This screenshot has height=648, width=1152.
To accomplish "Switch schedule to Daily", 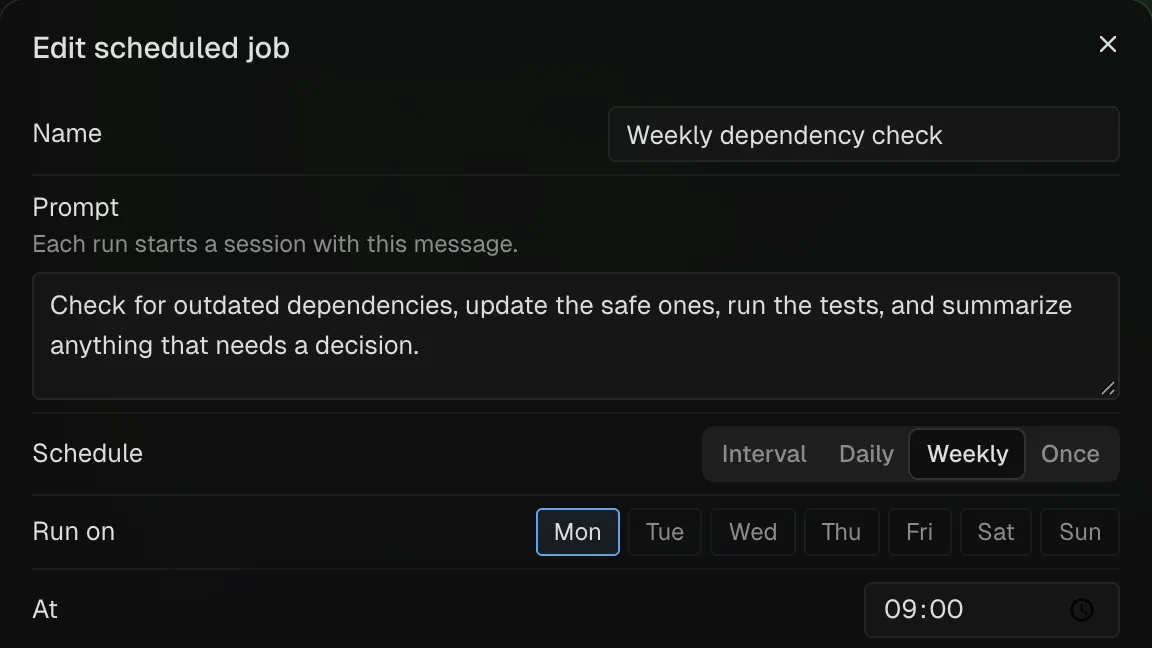I will tap(866, 454).
